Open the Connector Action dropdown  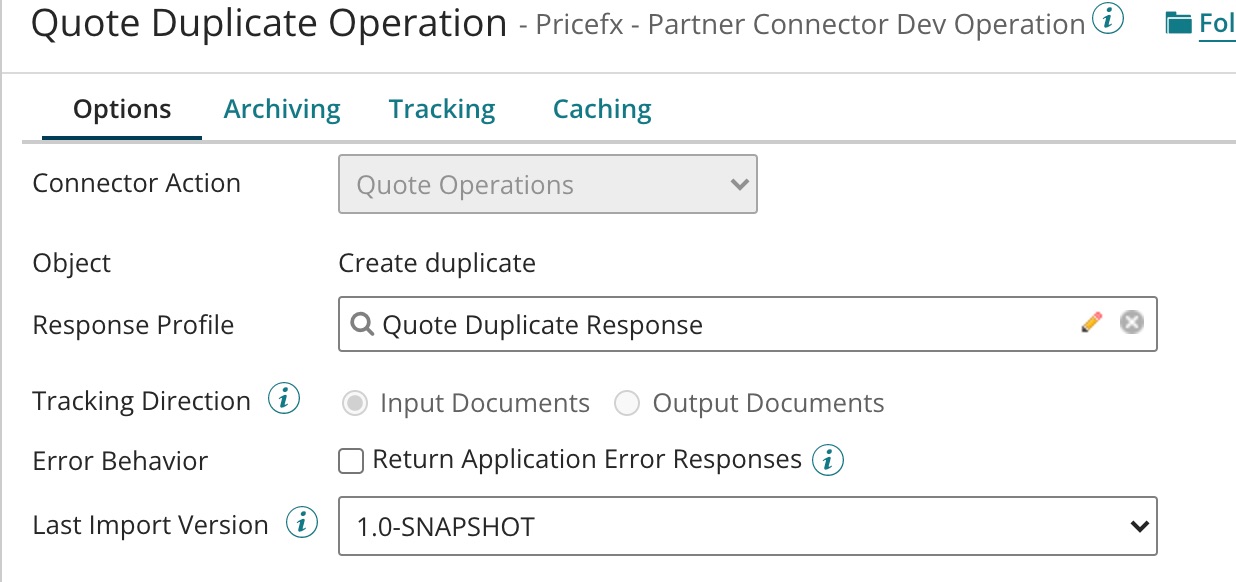coord(548,184)
